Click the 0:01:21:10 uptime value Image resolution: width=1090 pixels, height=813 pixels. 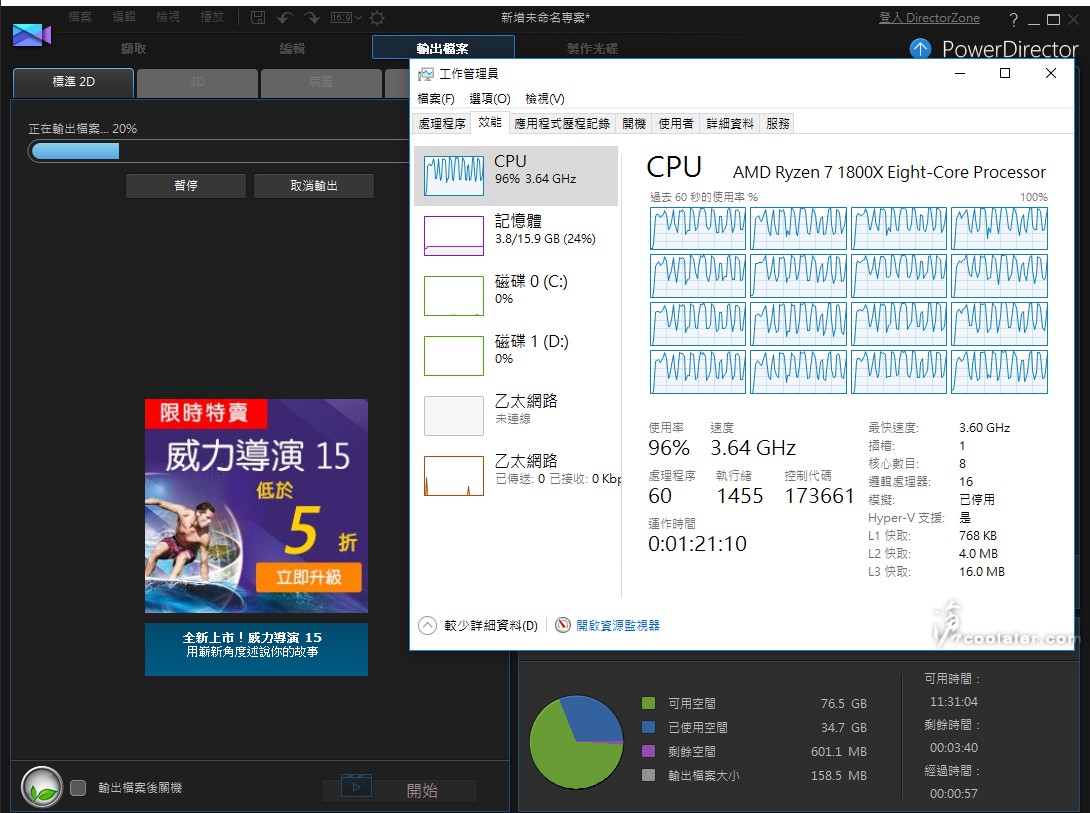697,543
